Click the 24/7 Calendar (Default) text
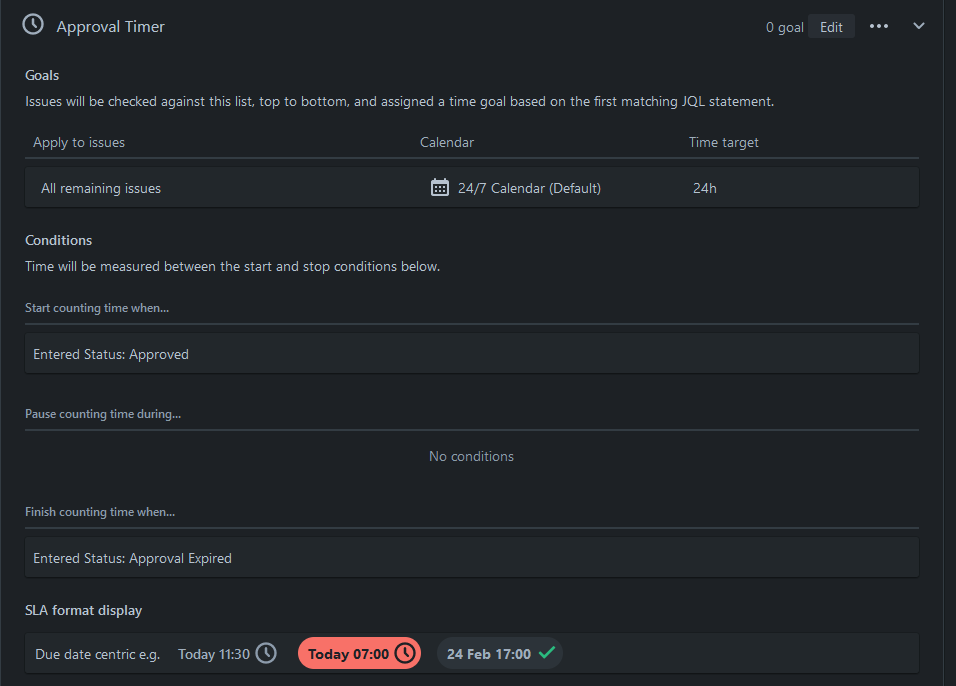Screen dimensions: 956x686 tap(529, 188)
